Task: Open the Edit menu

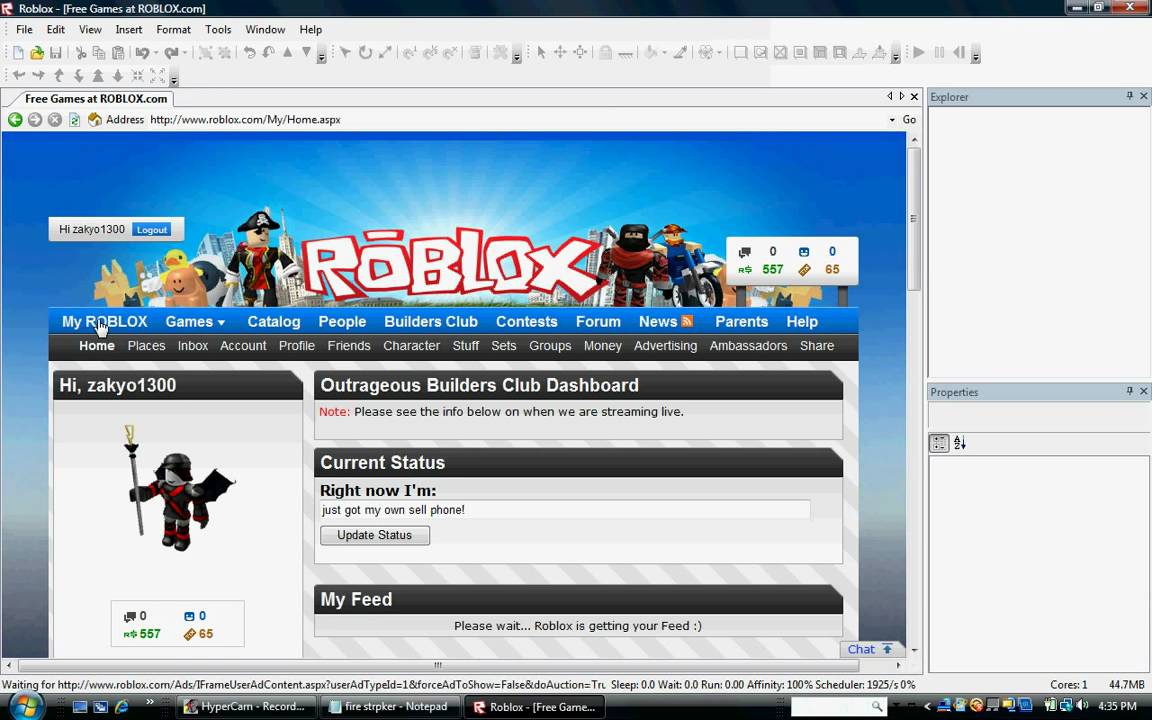Action: [x=56, y=29]
